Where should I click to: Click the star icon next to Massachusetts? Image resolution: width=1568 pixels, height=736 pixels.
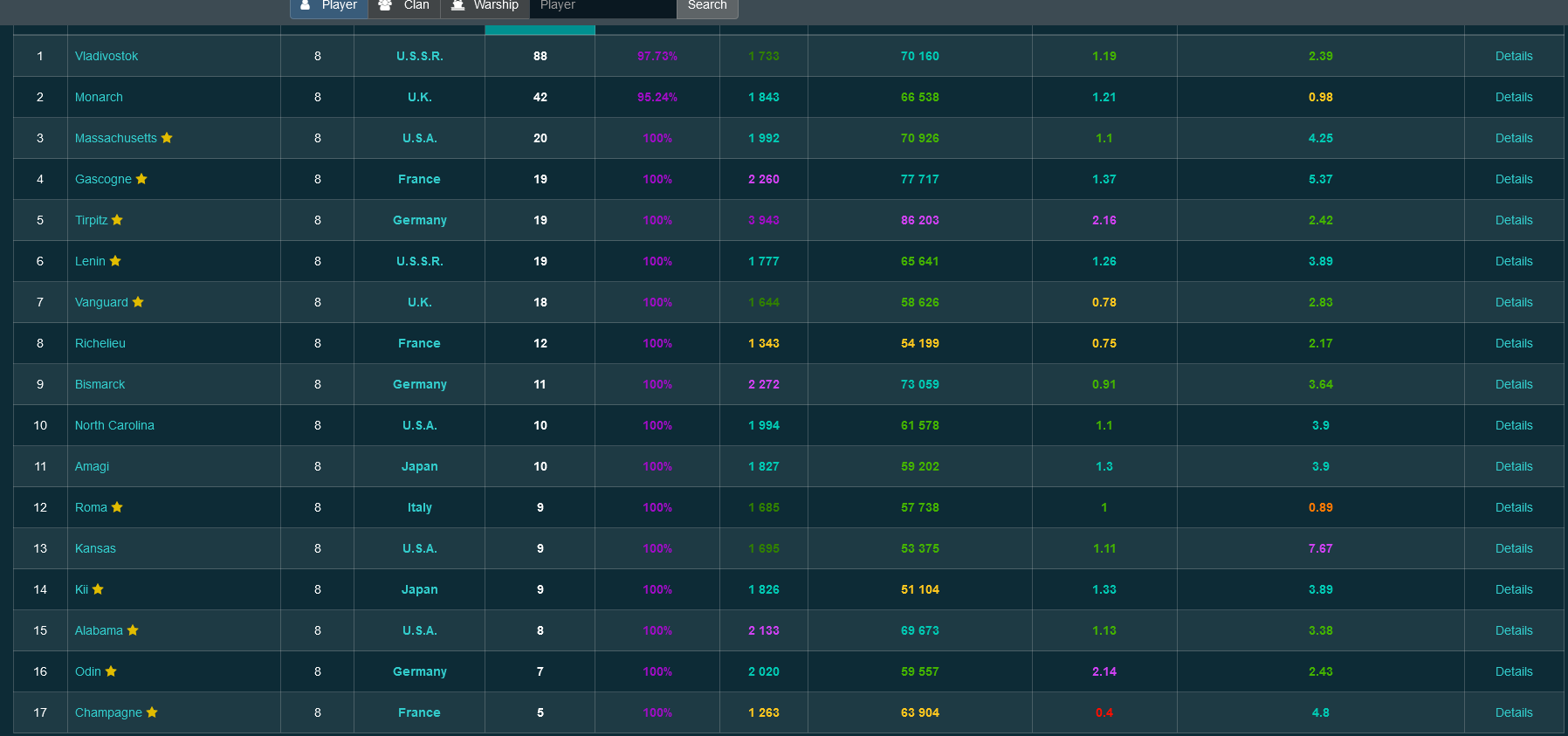tap(167, 138)
